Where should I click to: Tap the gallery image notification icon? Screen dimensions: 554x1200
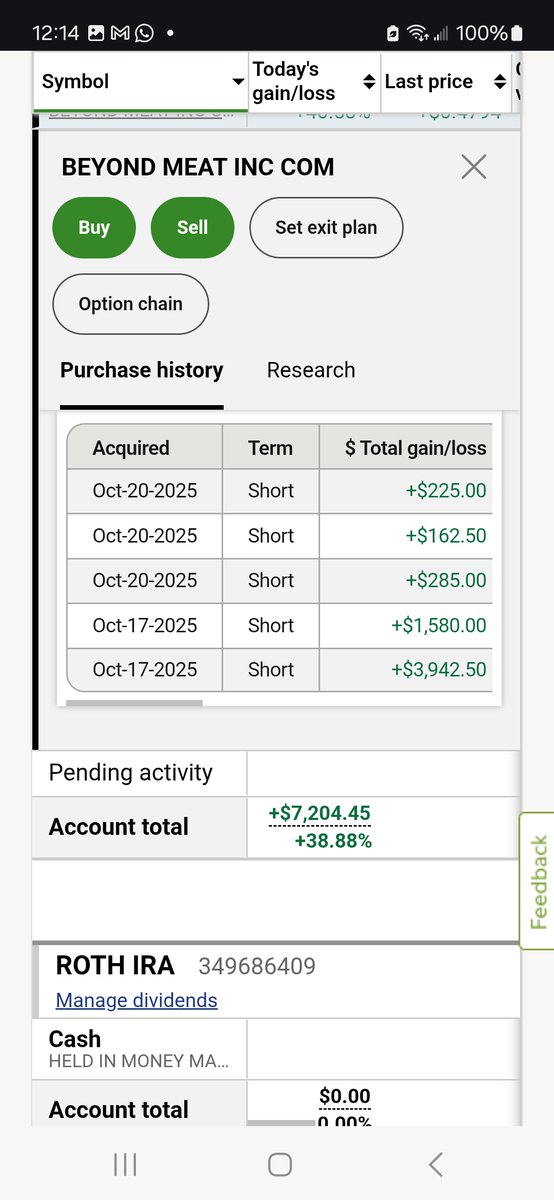[x=96, y=33]
